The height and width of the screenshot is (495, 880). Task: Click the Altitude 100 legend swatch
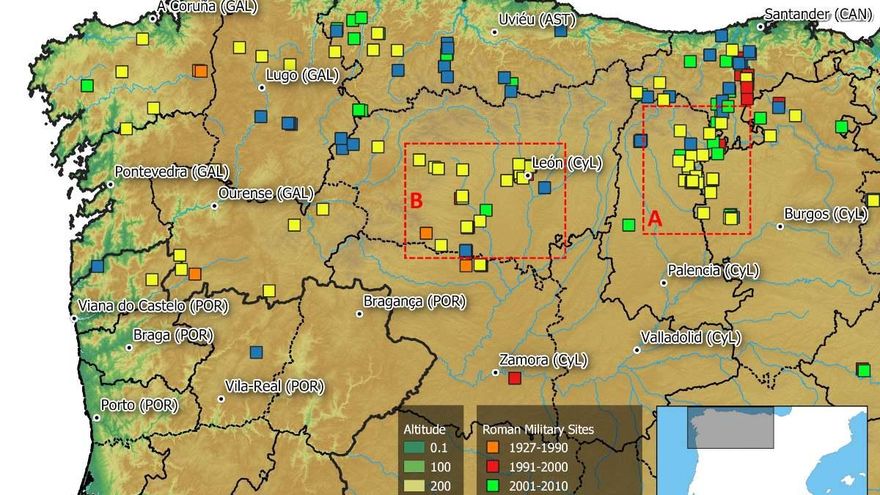415,468
